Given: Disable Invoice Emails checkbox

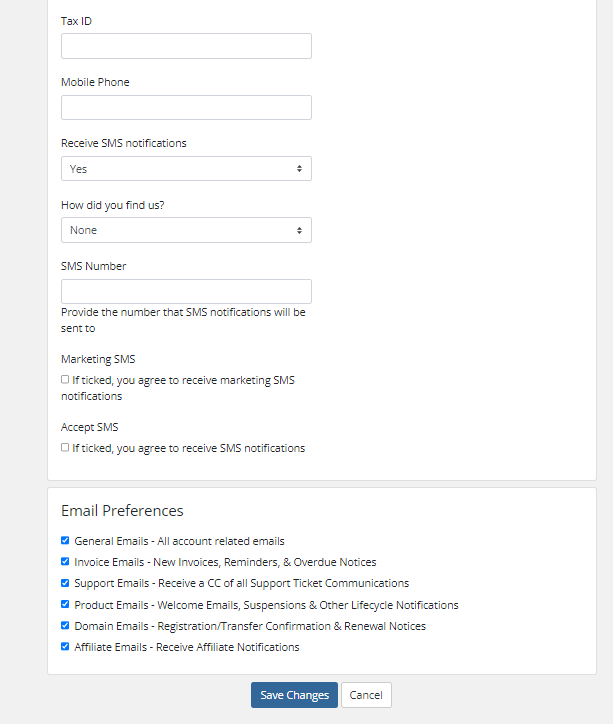Looking at the screenshot, I should (65, 561).
